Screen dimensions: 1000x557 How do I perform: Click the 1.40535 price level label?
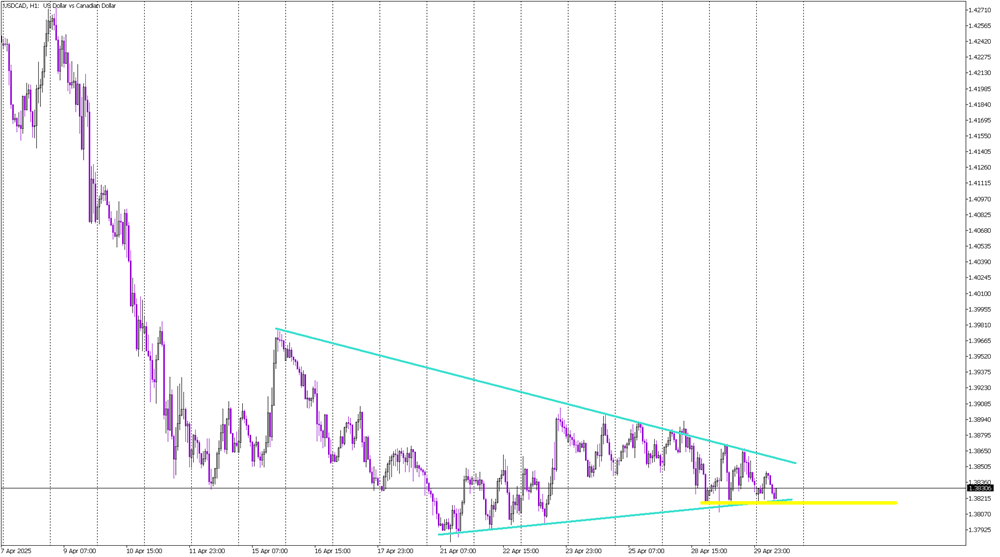click(x=980, y=246)
